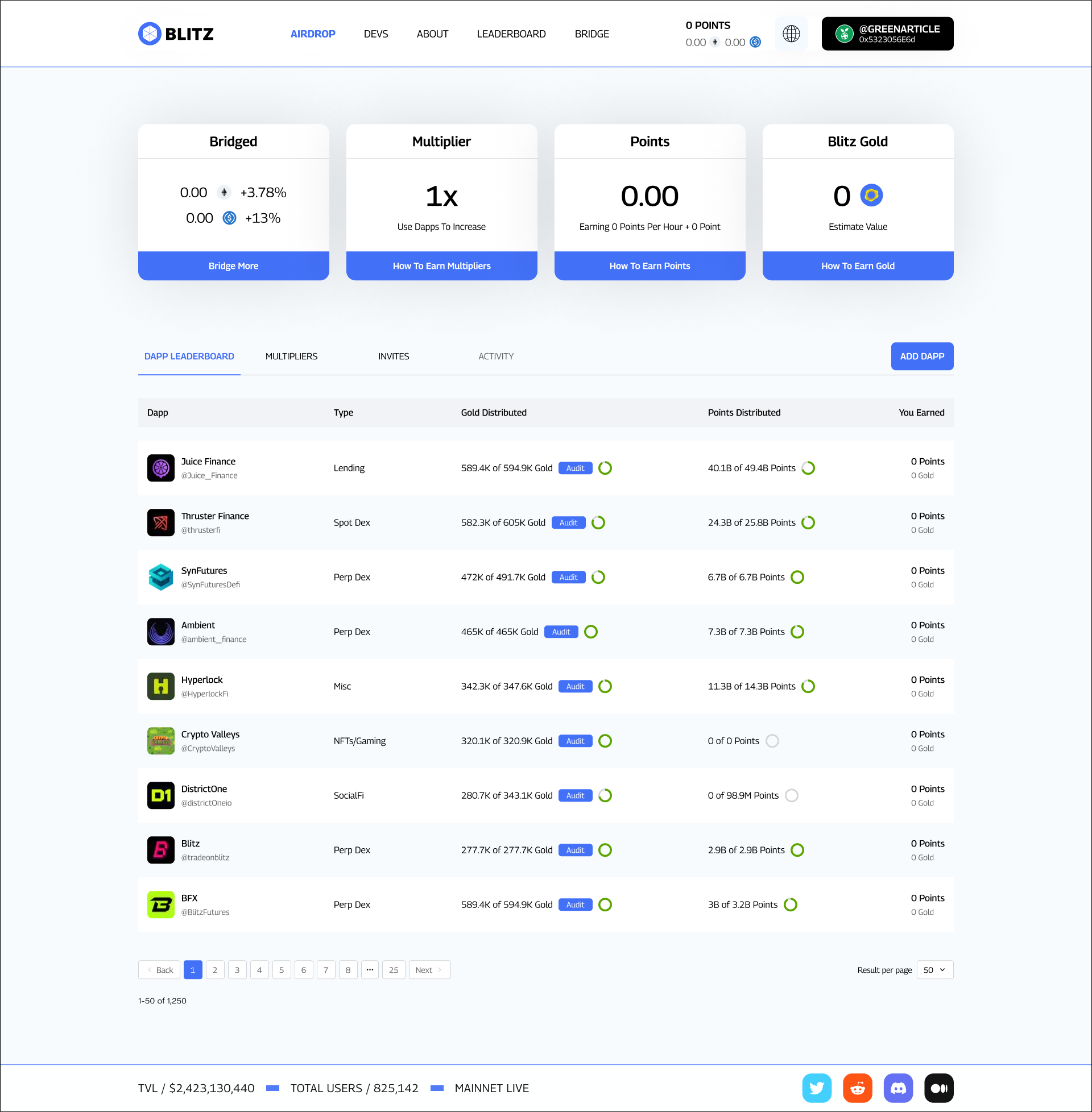Go to page 2

[x=215, y=970]
